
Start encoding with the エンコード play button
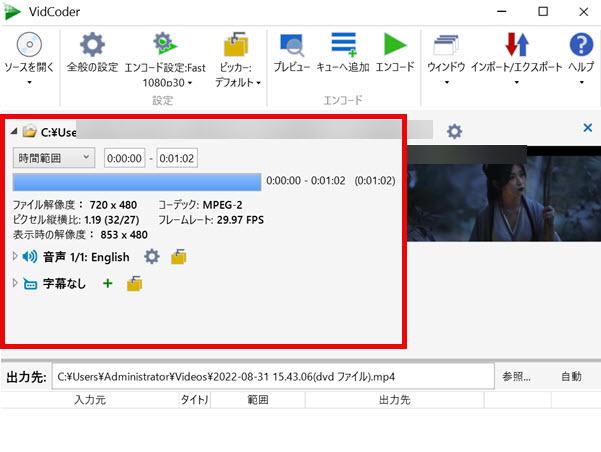point(395,46)
